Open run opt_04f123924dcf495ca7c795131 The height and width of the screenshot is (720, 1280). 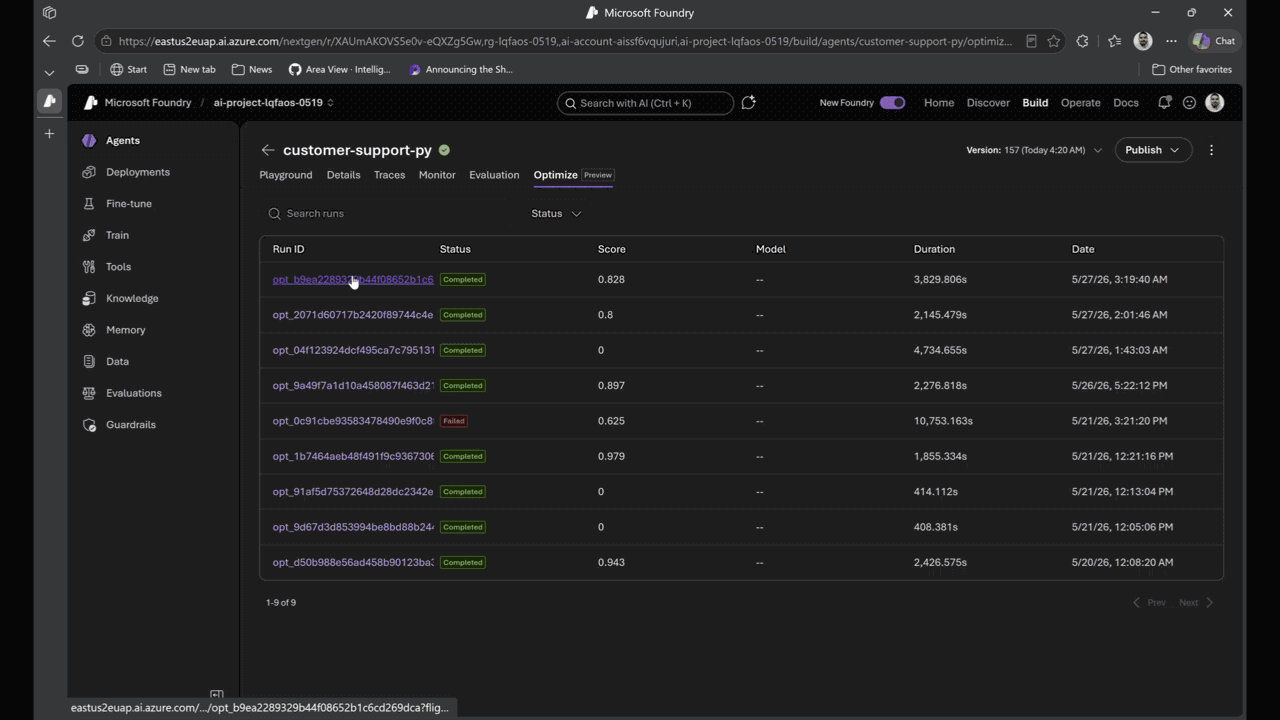[x=353, y=350]
